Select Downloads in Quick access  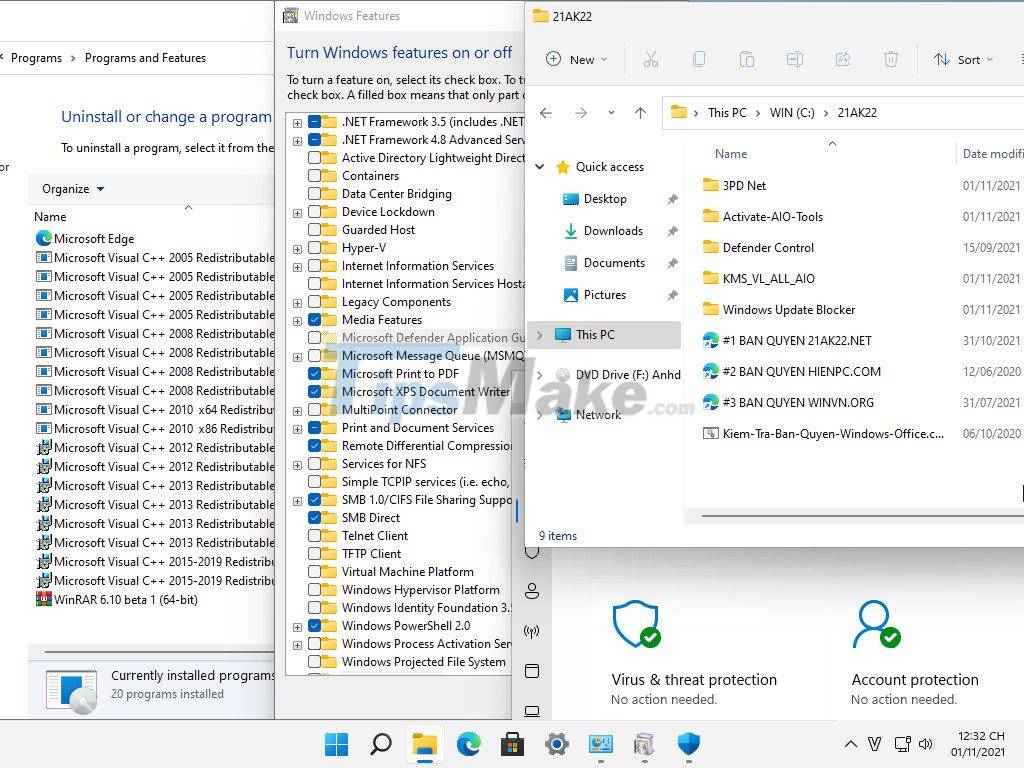[x=613, y=231]
